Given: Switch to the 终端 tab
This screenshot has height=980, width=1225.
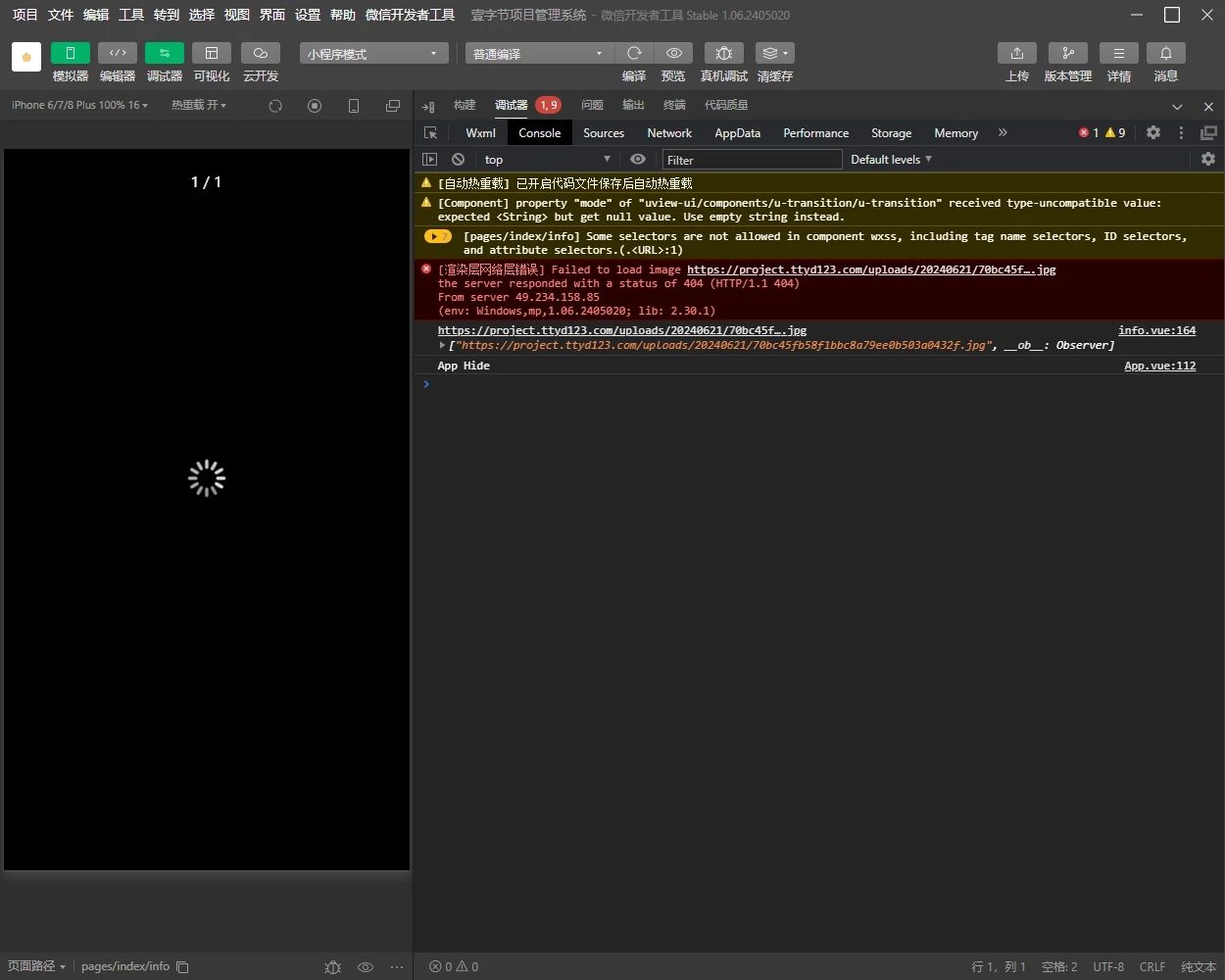Looking at the screenshot, I should 674,105.
